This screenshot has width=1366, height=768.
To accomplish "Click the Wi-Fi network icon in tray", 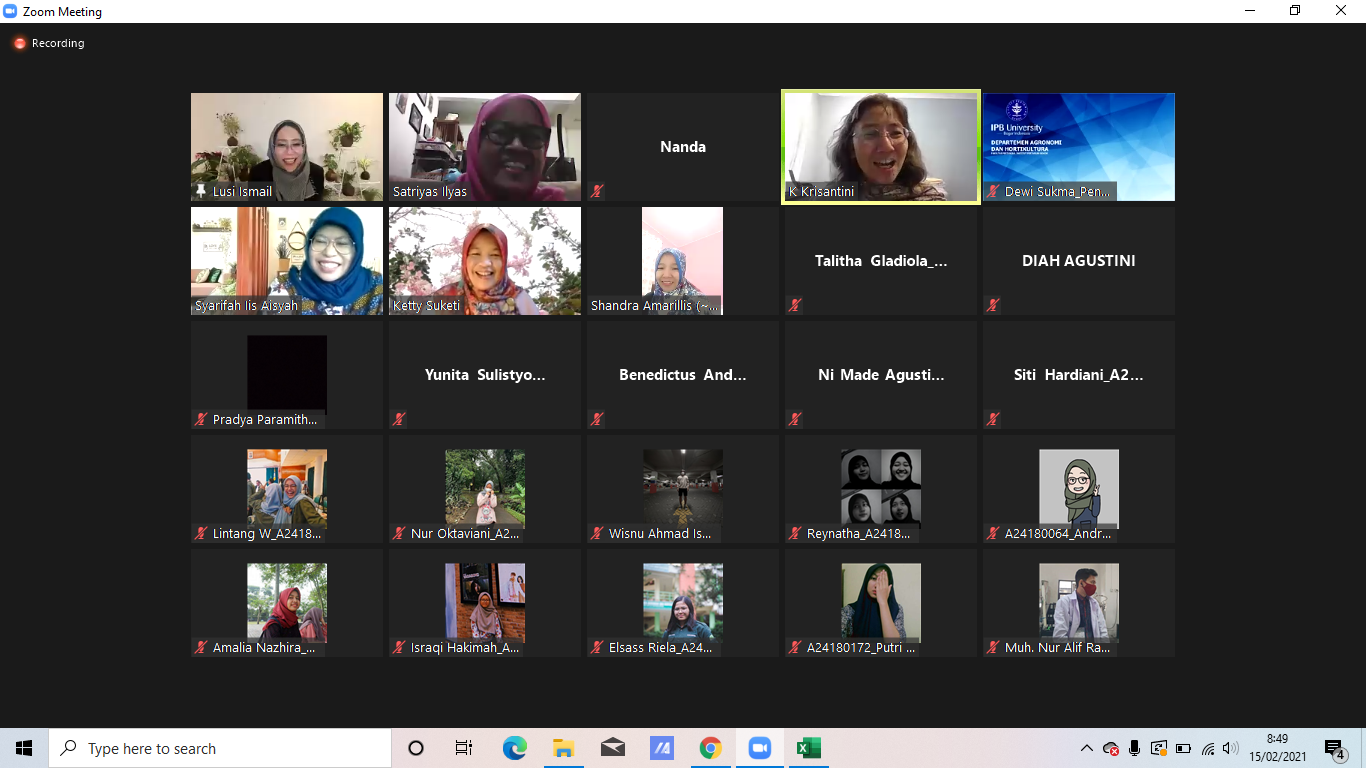I will pos(1208,748).
